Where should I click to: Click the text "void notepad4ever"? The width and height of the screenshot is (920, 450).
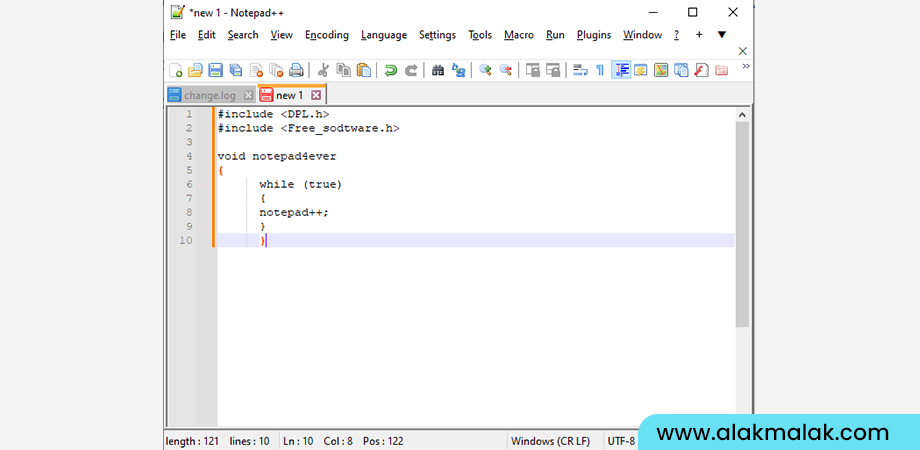coord(277,156)
